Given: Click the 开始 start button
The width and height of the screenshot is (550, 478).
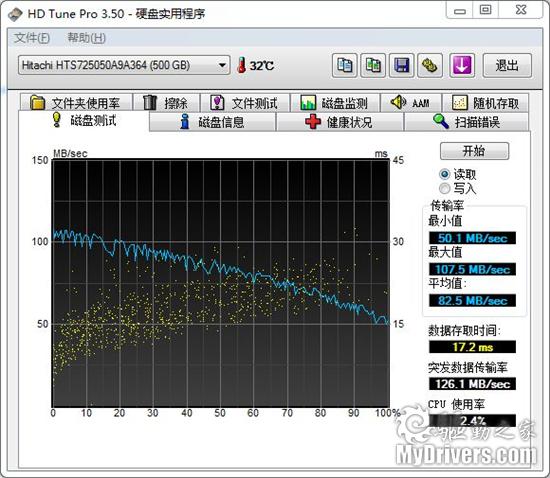Looking at the screenshot, I should (474, 151).
